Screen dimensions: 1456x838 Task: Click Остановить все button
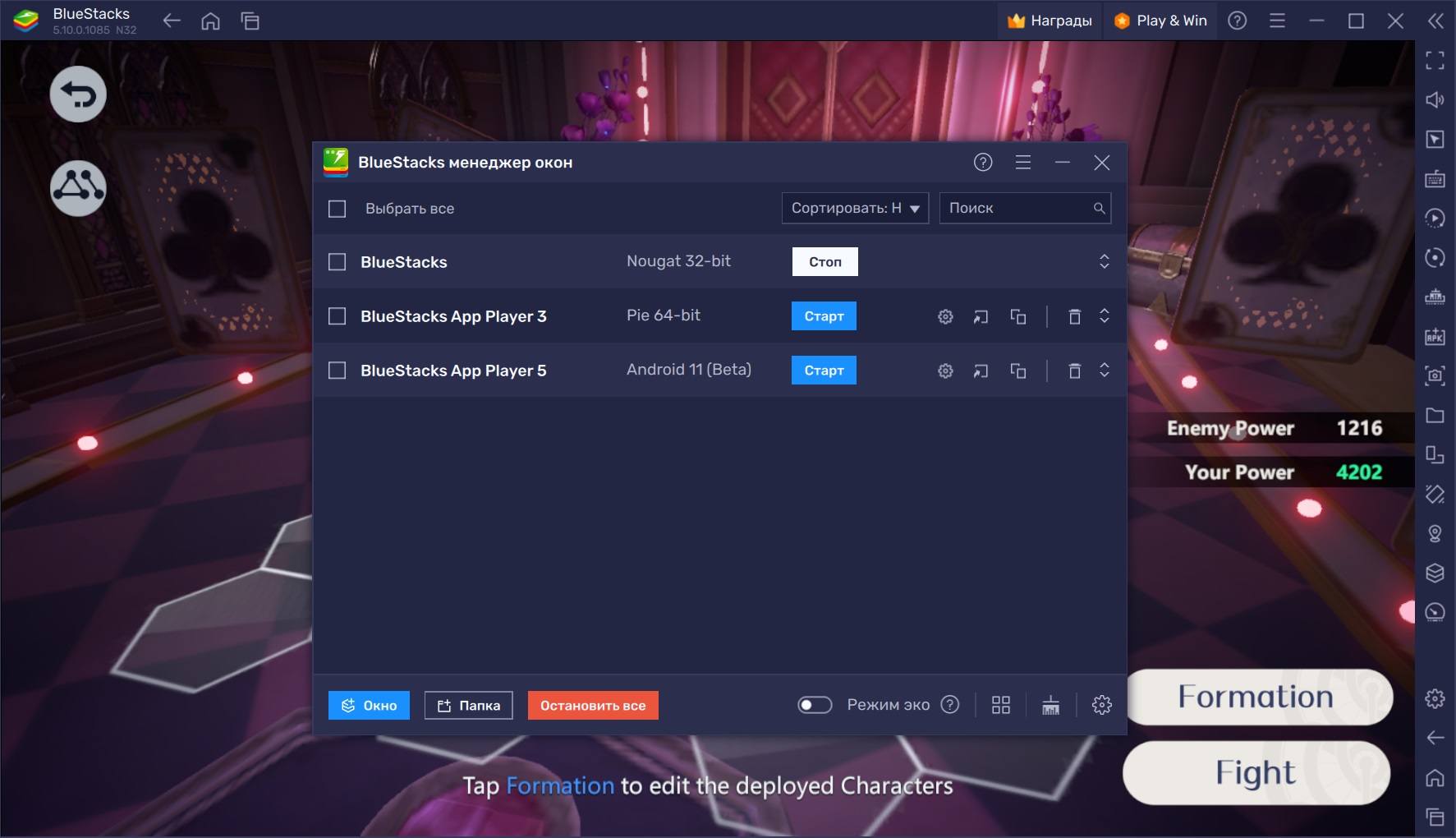point(593,706)
